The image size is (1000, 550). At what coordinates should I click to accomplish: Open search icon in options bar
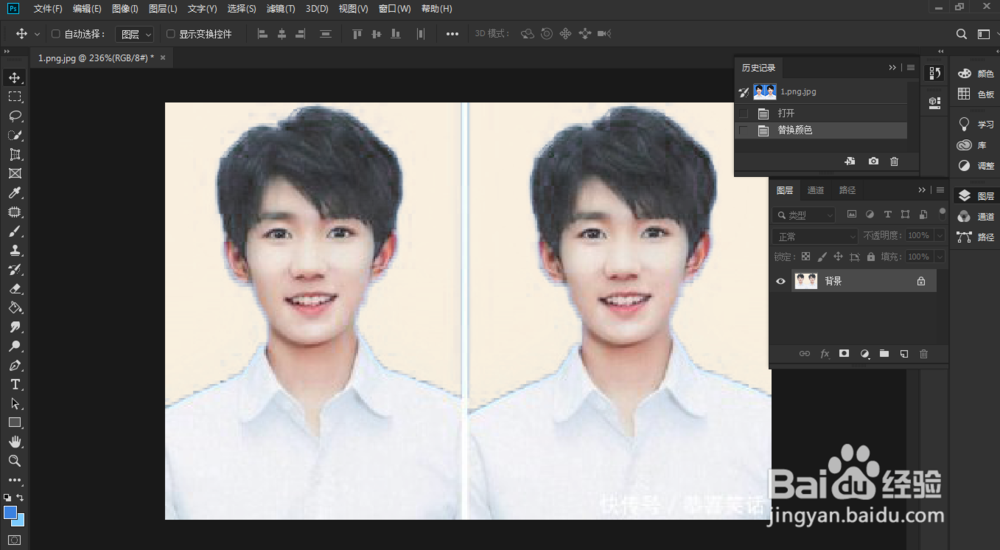pos(961,34)
